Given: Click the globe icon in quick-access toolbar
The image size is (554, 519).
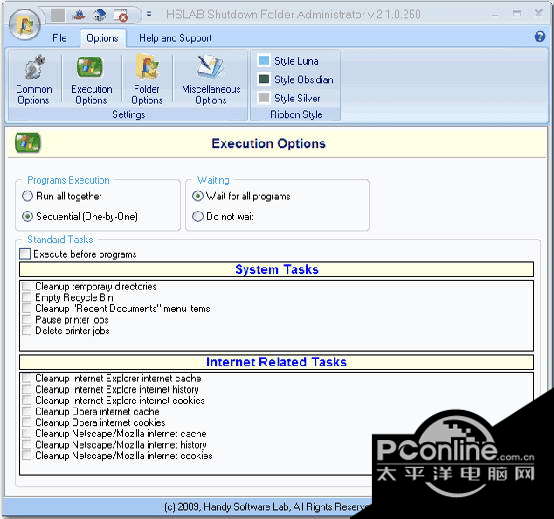Looking at the screenshot, I should coord(100,15).
